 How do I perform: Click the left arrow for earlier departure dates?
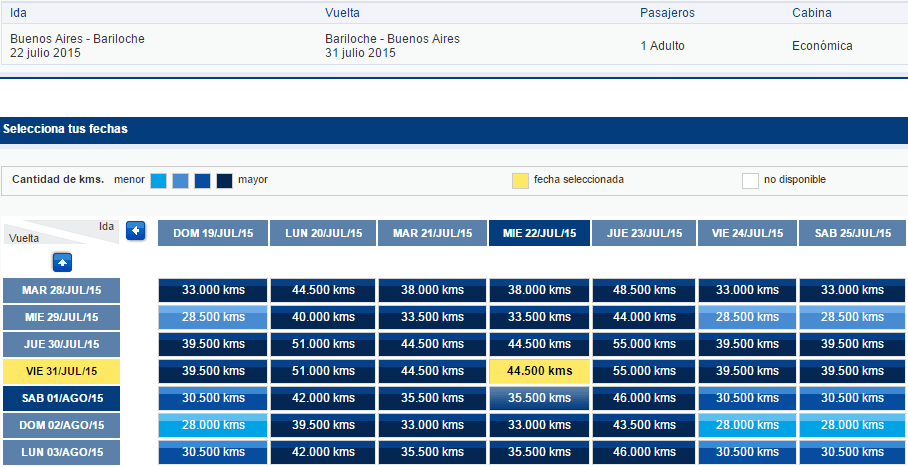tap(136, 231)
